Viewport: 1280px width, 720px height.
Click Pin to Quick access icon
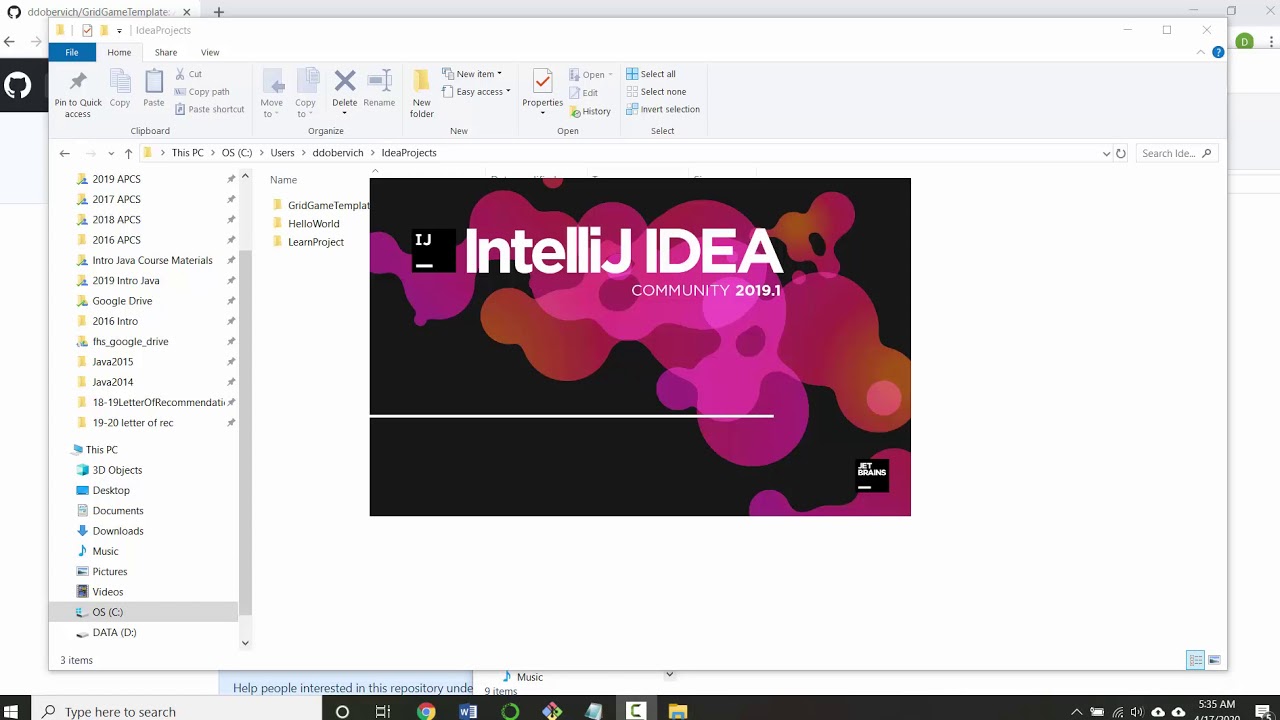(x=78, y=94)
